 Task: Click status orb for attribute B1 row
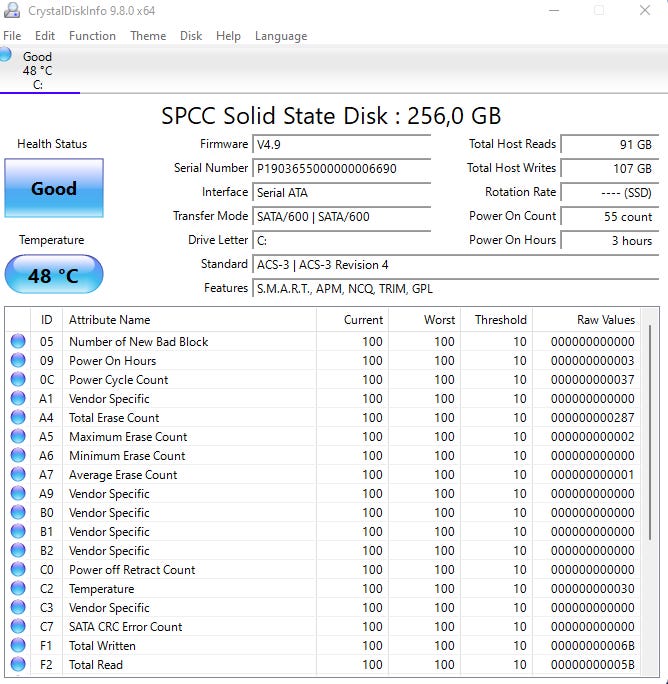click(18, 531)
